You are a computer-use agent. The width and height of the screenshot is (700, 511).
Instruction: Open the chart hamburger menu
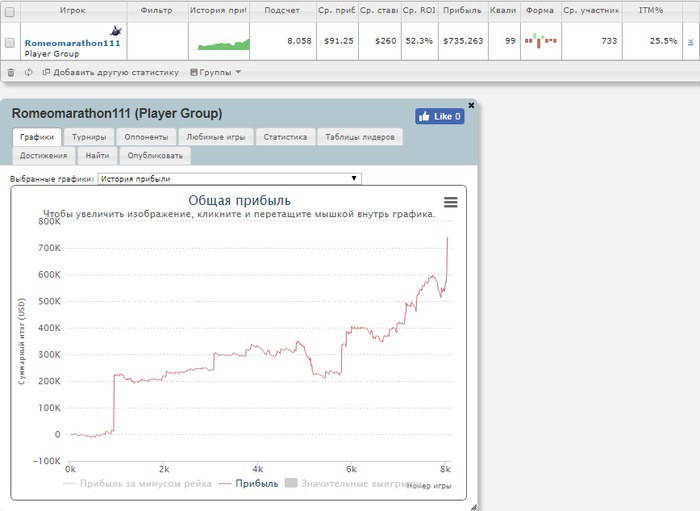tap(451, 201)
